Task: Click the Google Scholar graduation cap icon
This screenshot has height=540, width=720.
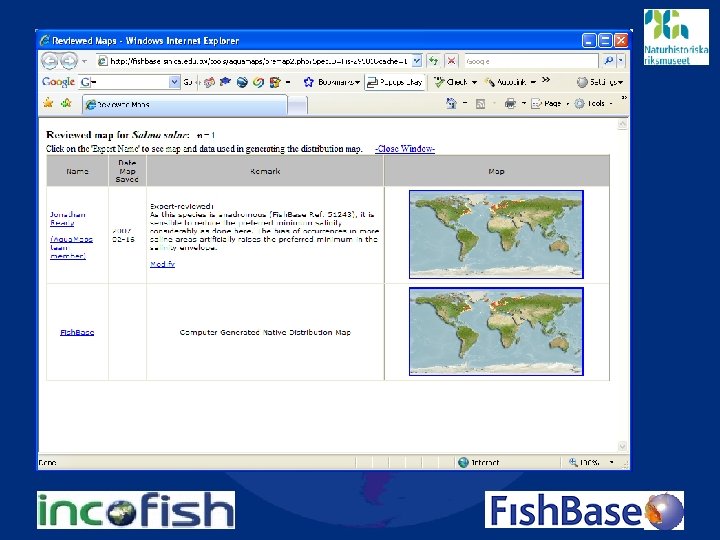Action: pyautogui.click(x=225, y=82)
